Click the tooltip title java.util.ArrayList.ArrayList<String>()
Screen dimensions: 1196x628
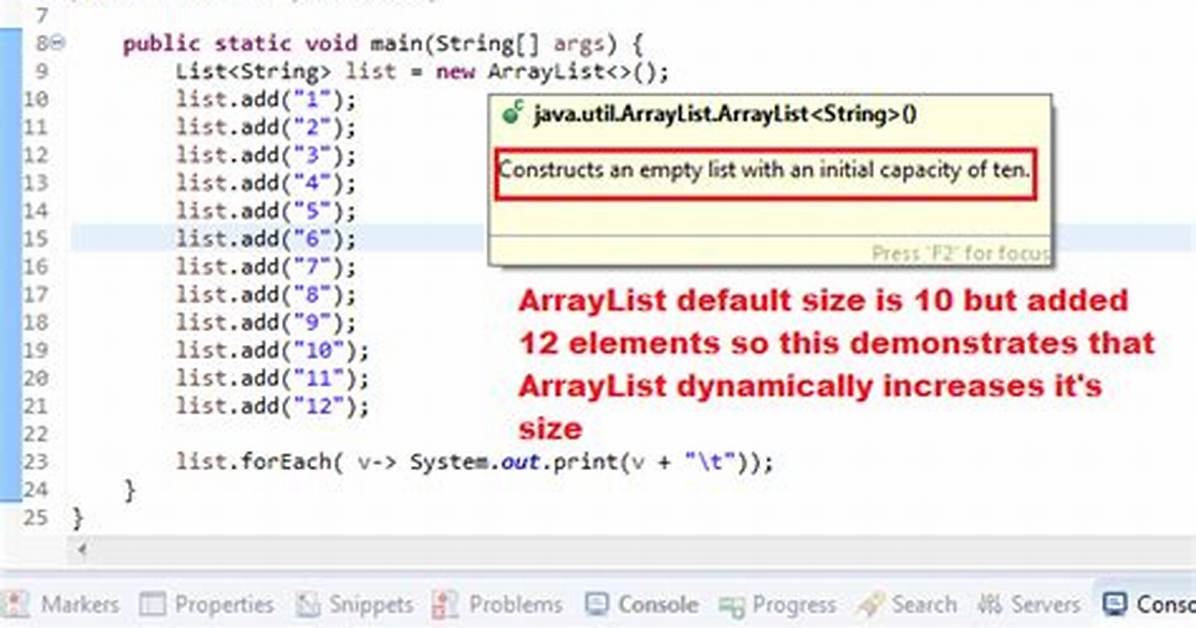click(x=725, y=114)
